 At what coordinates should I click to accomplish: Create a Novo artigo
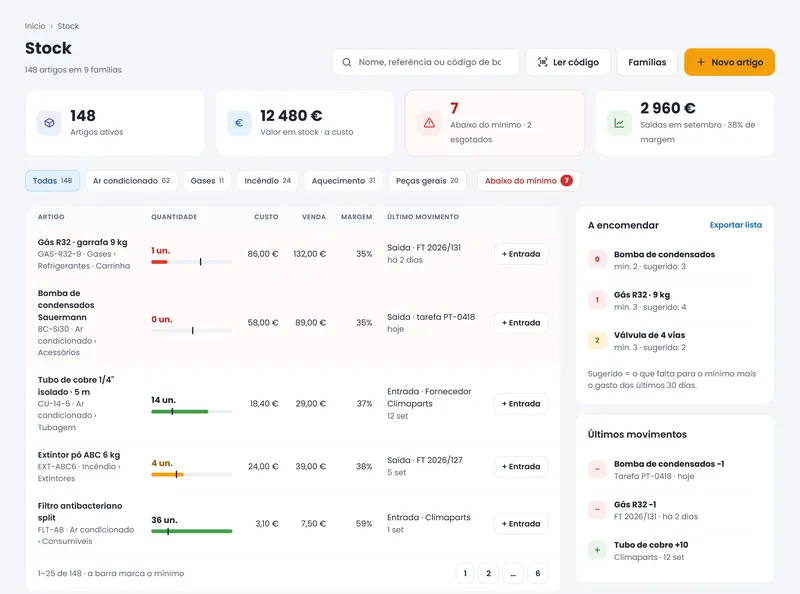[x=730, y=62]
